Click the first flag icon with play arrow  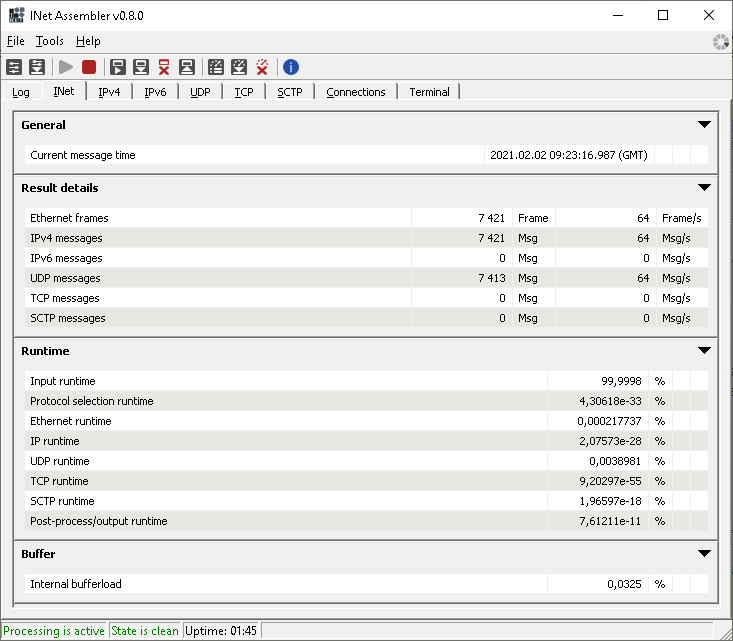point(118,67)
